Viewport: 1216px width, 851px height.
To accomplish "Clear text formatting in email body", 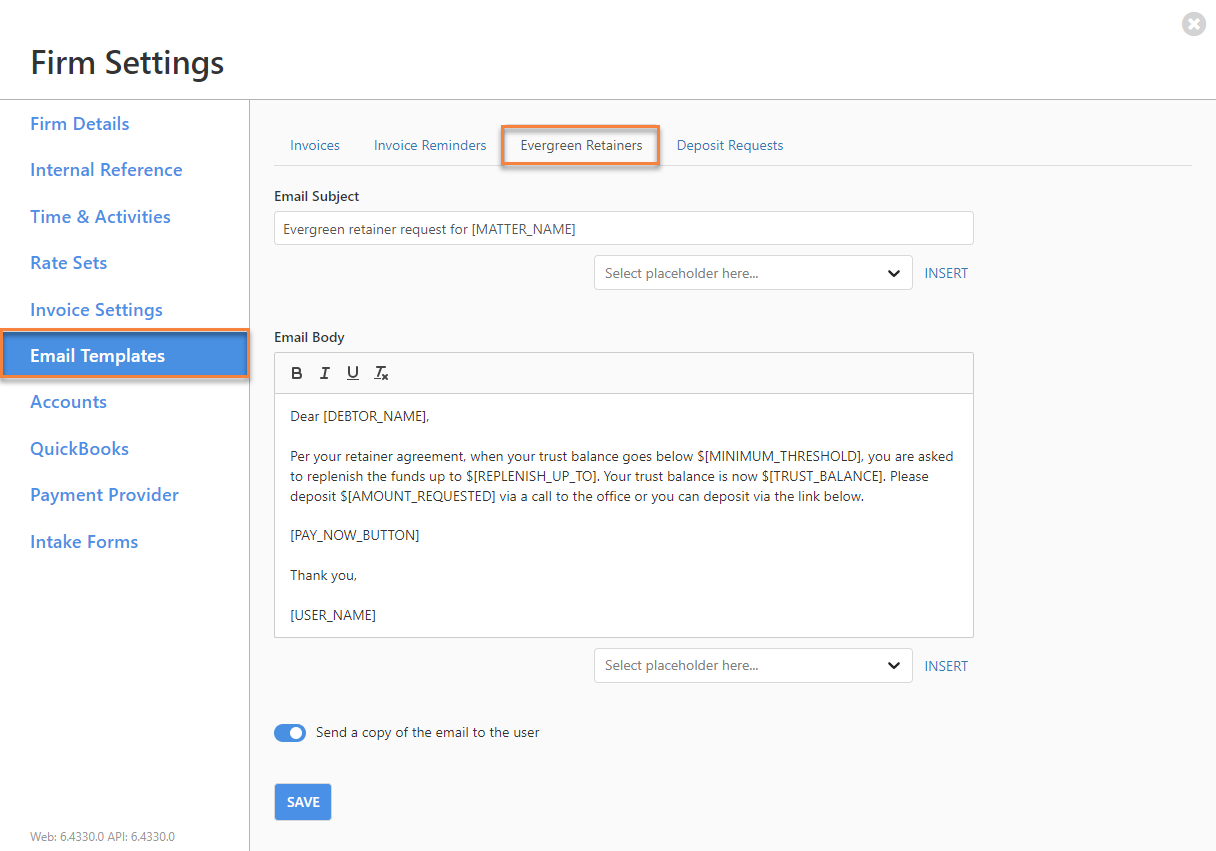I will point(381,373).
